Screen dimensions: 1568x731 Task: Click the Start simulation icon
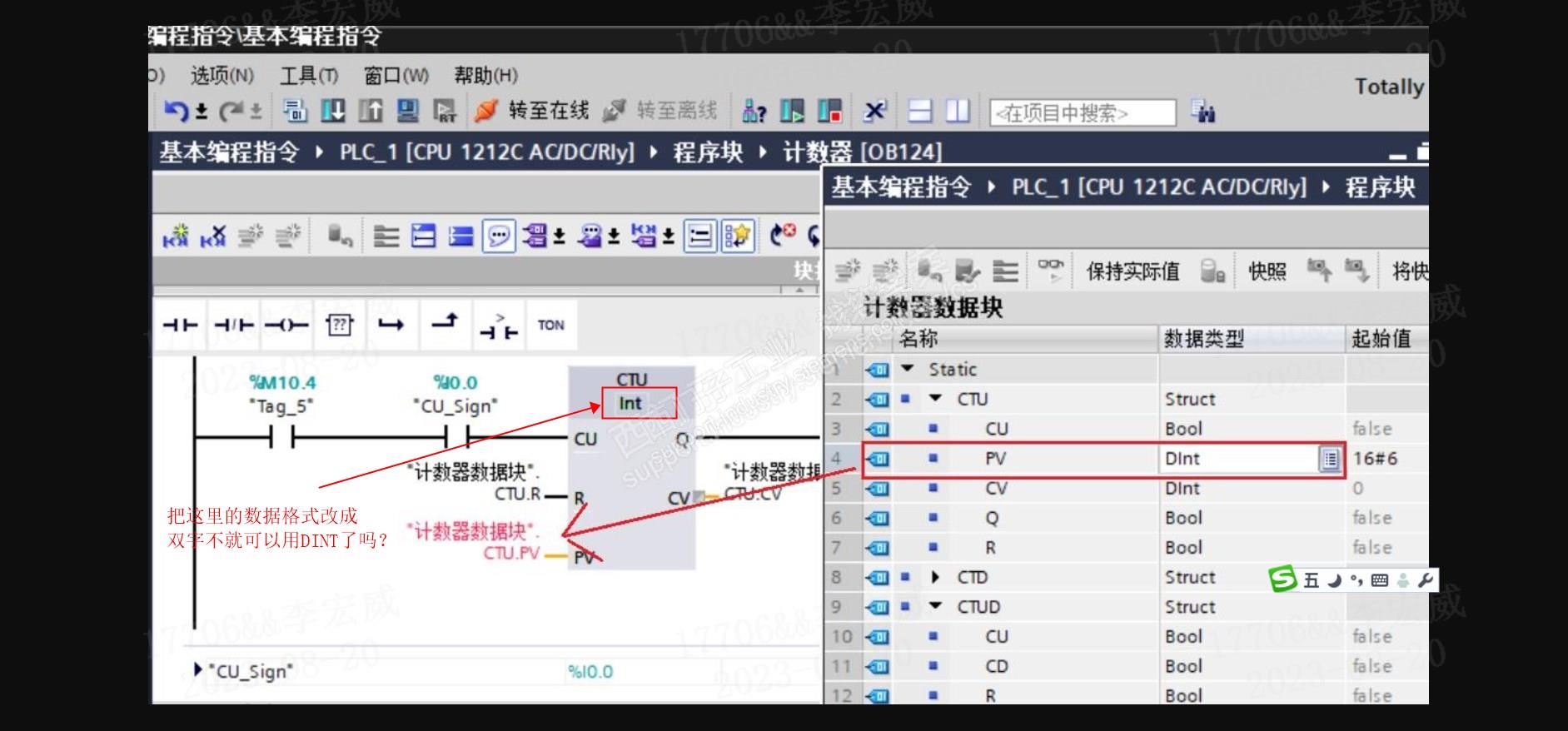(408, 110)
